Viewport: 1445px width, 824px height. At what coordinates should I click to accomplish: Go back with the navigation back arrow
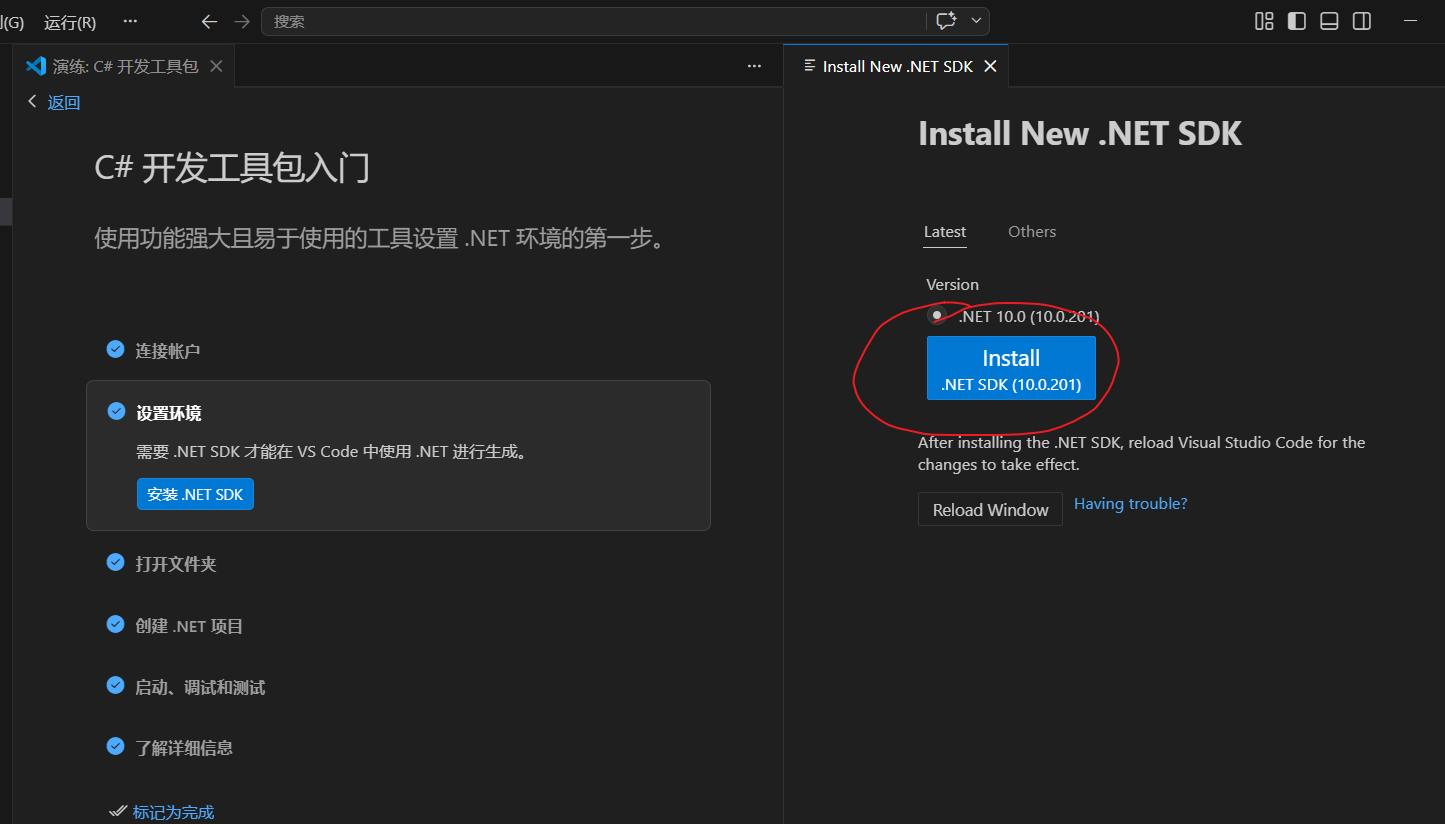click(x=209, y=21)
